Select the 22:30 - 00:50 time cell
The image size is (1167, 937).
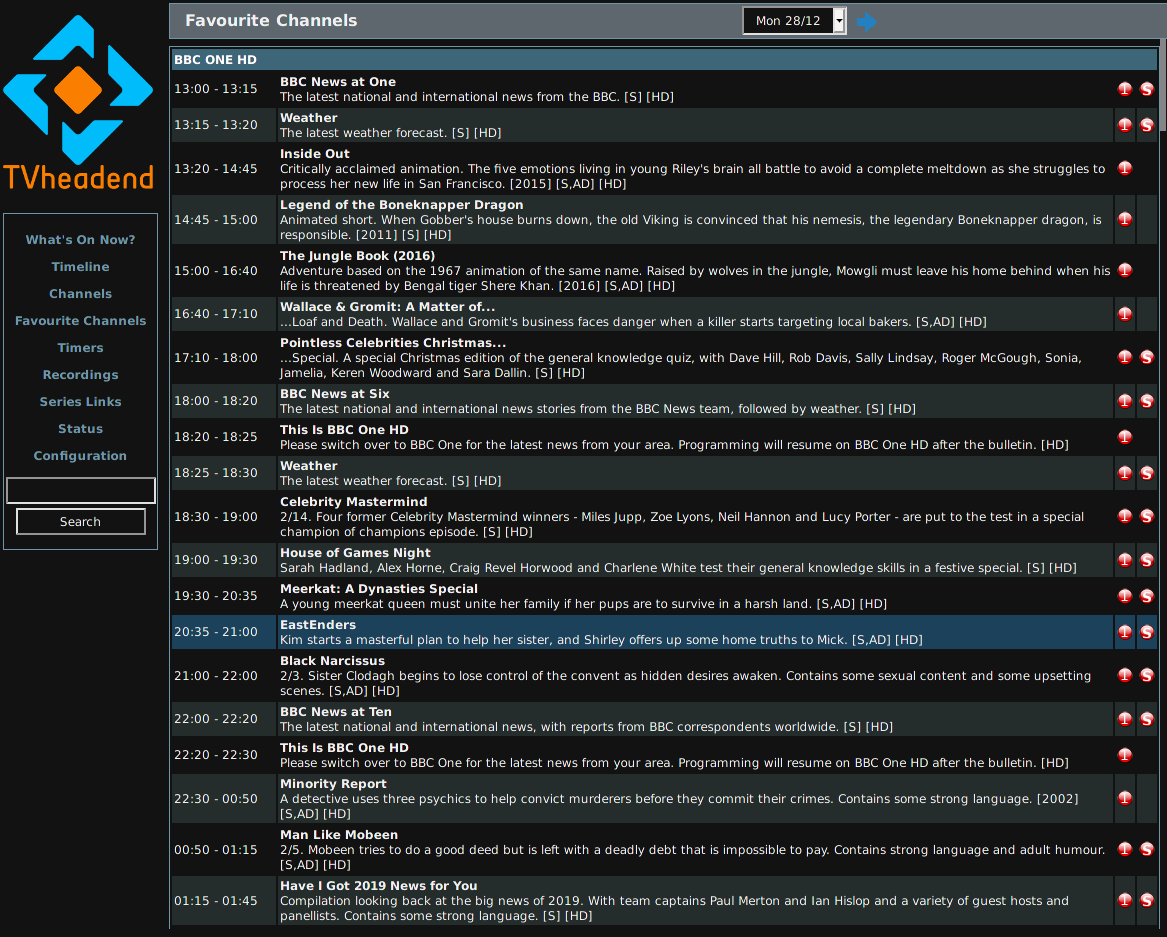tap(223, 799)
